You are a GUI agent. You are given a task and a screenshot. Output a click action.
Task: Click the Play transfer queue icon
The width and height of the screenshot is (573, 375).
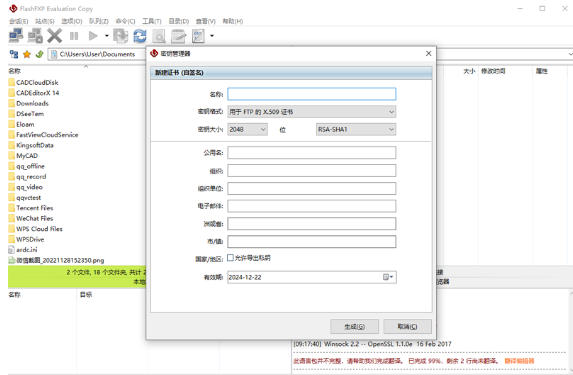pos(93,35)
